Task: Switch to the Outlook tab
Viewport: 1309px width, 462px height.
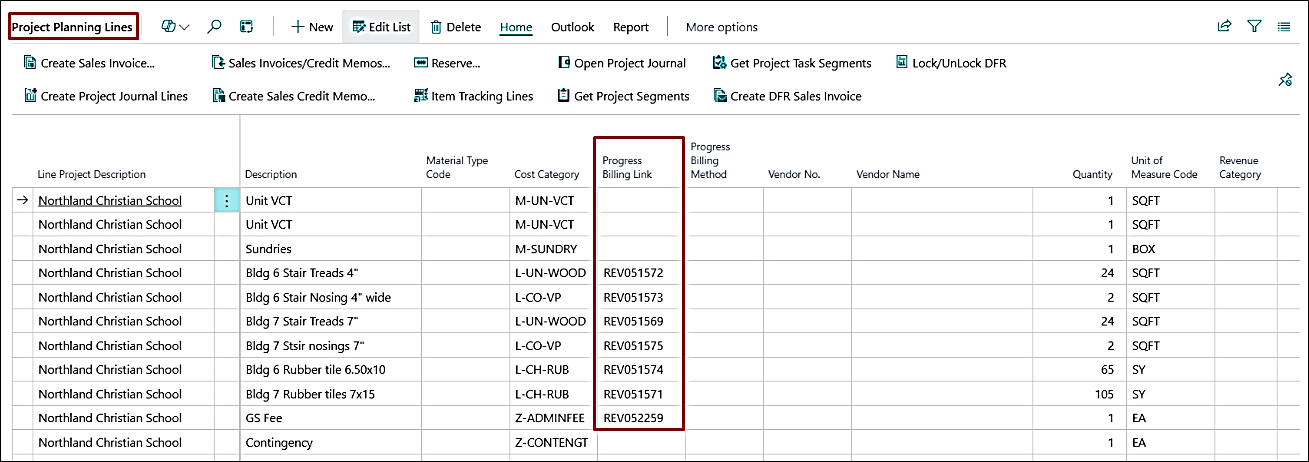Action: click(x=573, y=27)
